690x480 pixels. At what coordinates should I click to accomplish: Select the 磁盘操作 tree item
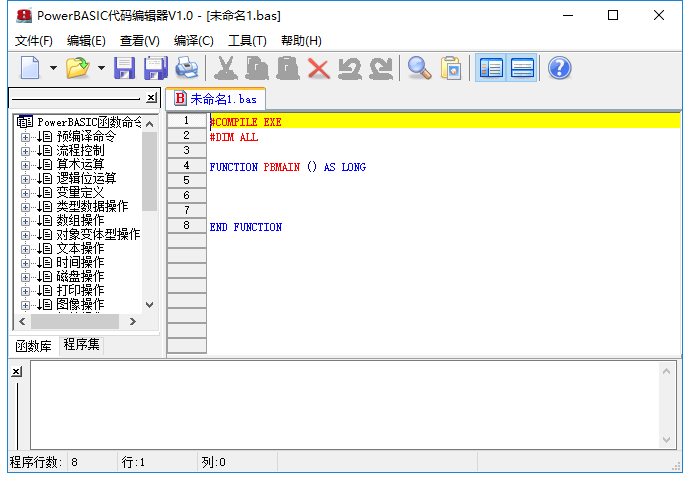click(80, 277)
